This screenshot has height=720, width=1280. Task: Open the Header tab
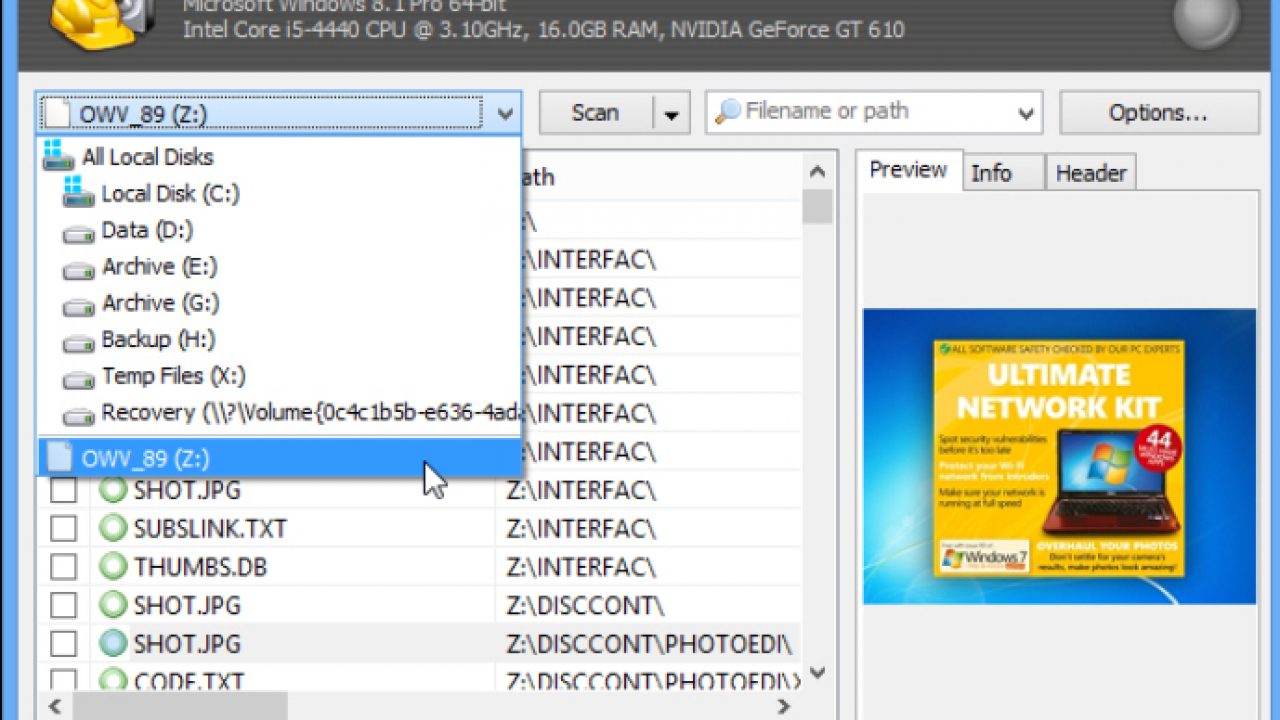click(x=1091, y=173)
